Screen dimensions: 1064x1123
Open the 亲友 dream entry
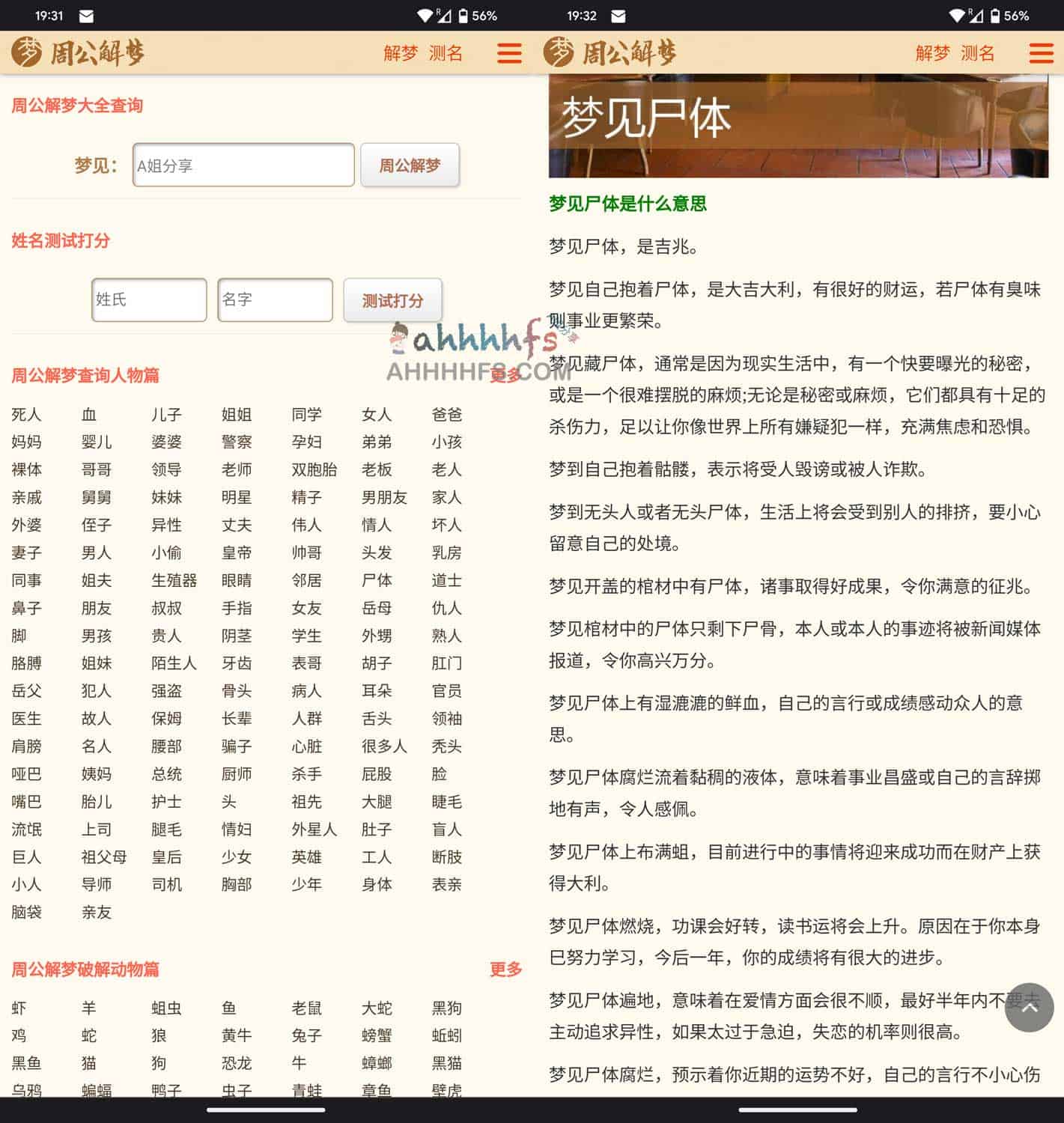(x=97, y=913)
